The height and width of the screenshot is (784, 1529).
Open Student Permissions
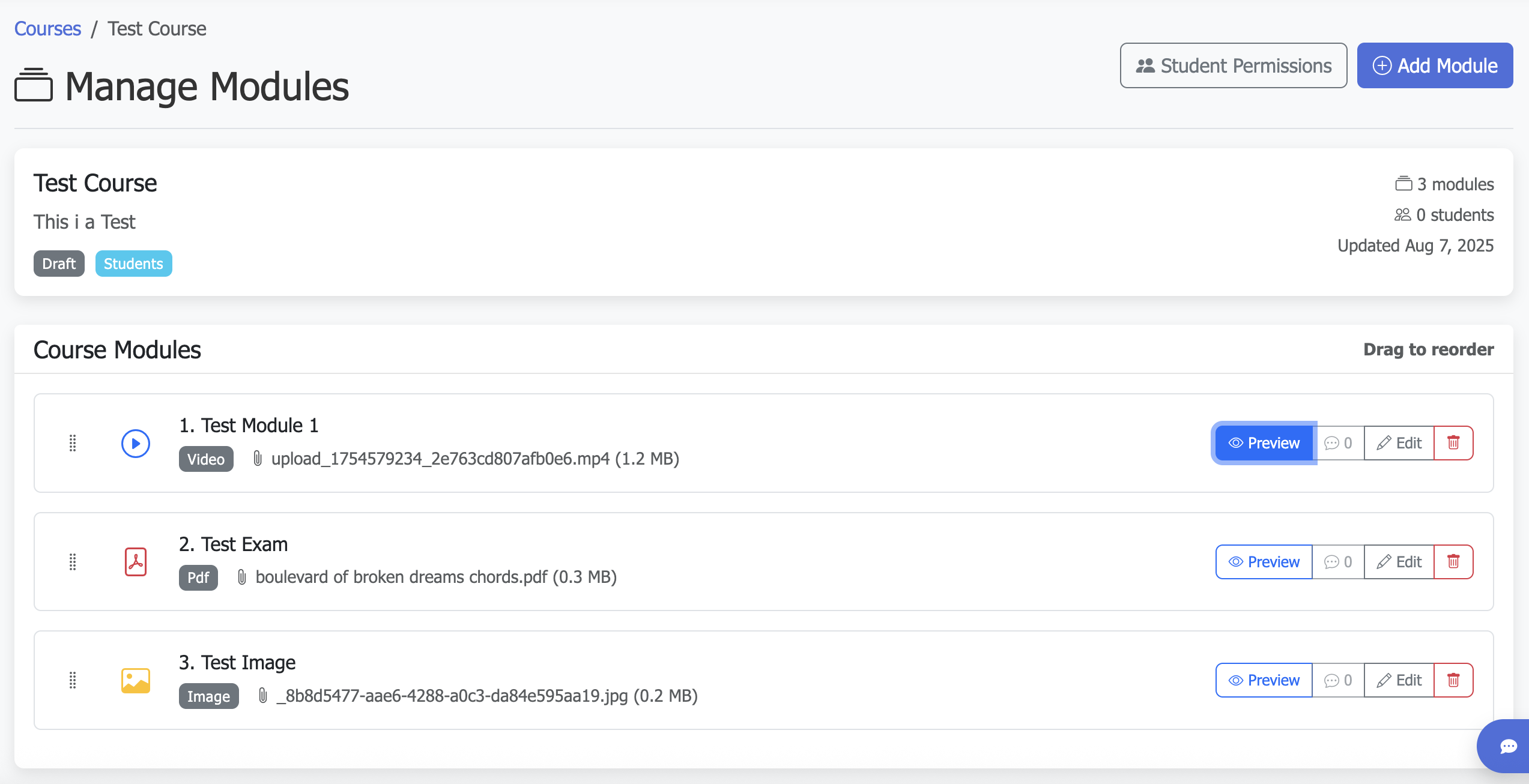pyautogui.click(x=1234, y=65)
